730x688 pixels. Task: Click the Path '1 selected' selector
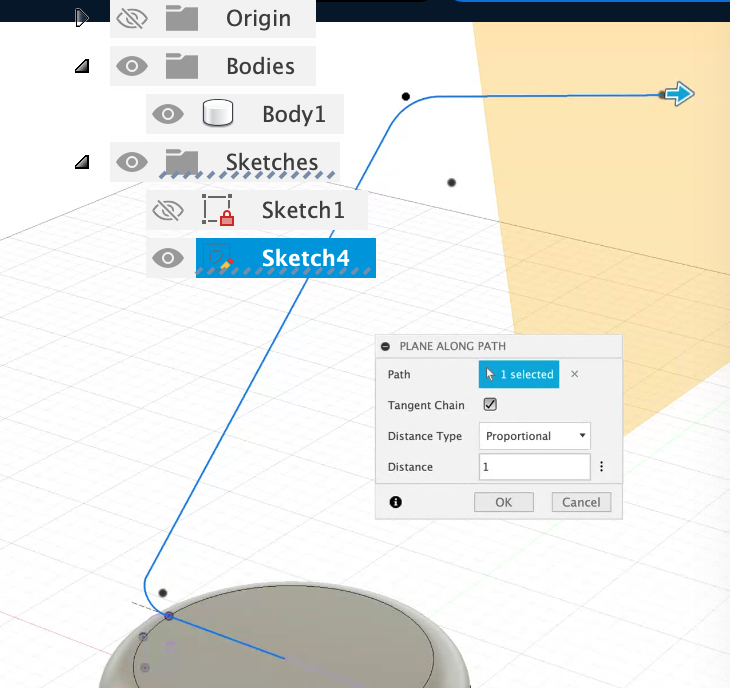pos(519,374)
